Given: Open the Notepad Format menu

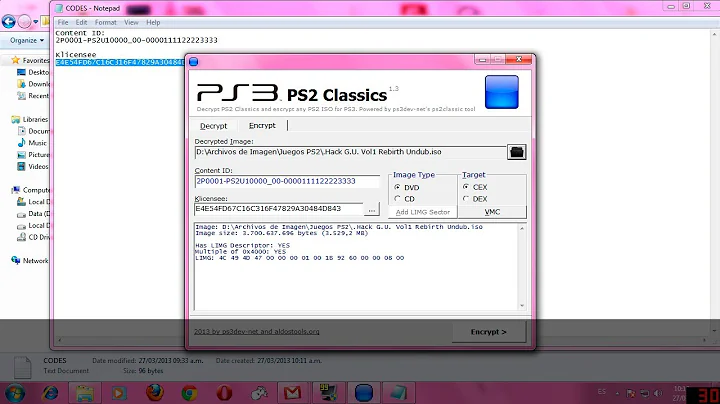Looking at the screenshot, I should 106,22.
